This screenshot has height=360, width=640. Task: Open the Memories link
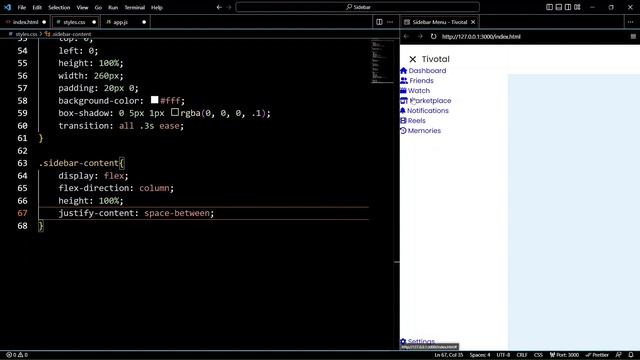click(x=424, y=131)
